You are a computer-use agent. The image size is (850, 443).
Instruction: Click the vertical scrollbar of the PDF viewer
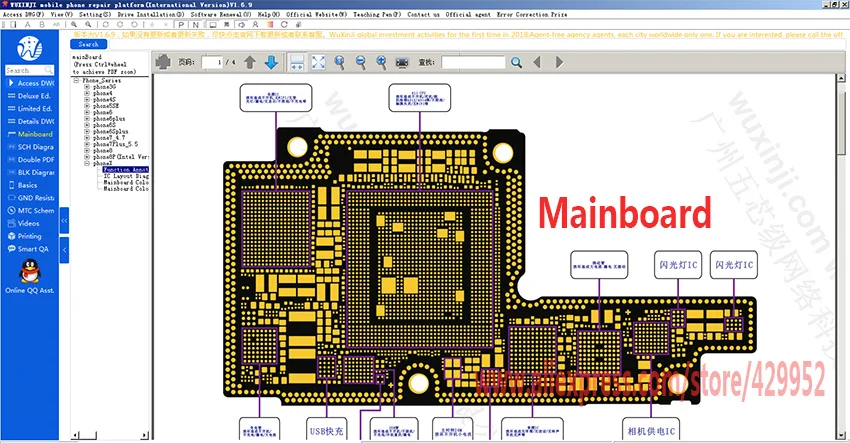click(x=841, y=256)
